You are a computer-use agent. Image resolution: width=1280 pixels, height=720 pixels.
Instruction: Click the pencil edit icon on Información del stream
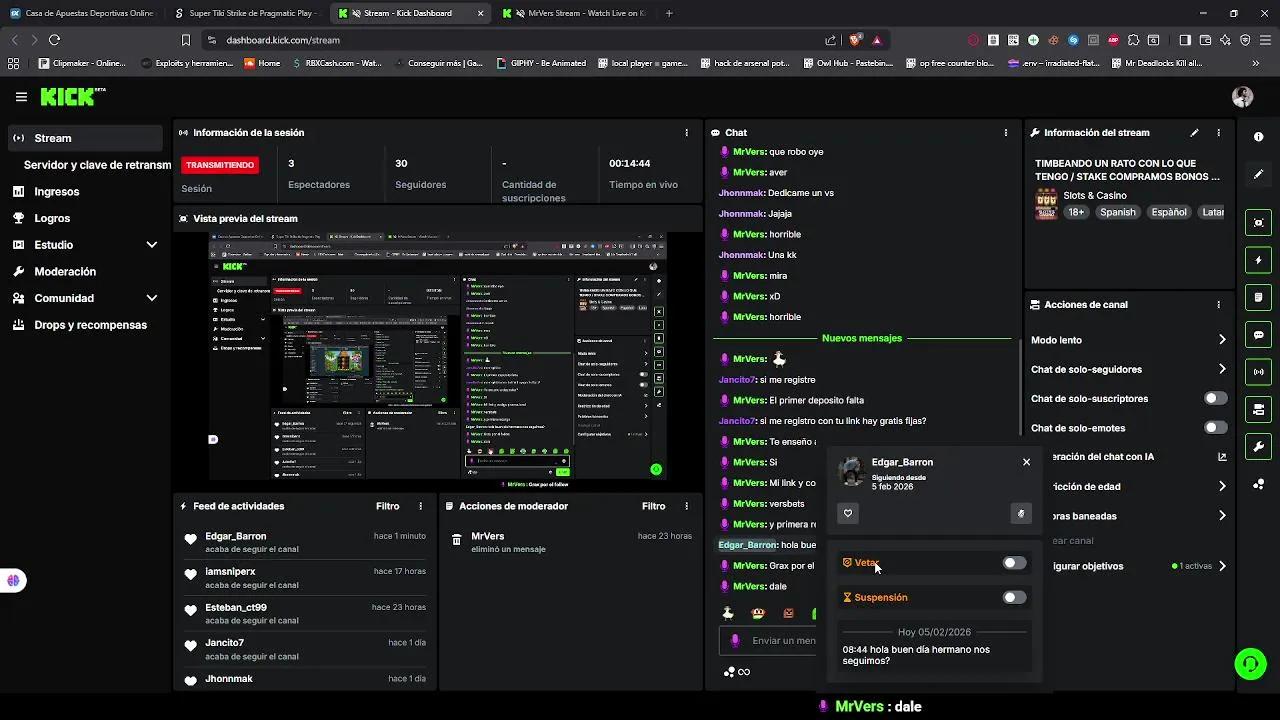1194,132
